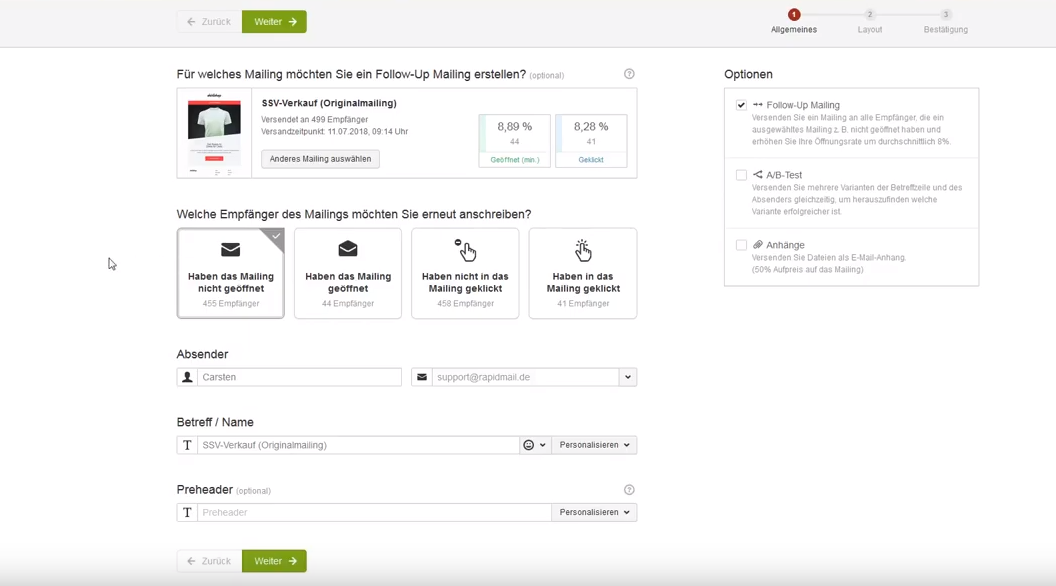
Task: Select 'Haben nicht in das Mailing geklickt' card
Action: pyautogui.click(x=465, y=273)
